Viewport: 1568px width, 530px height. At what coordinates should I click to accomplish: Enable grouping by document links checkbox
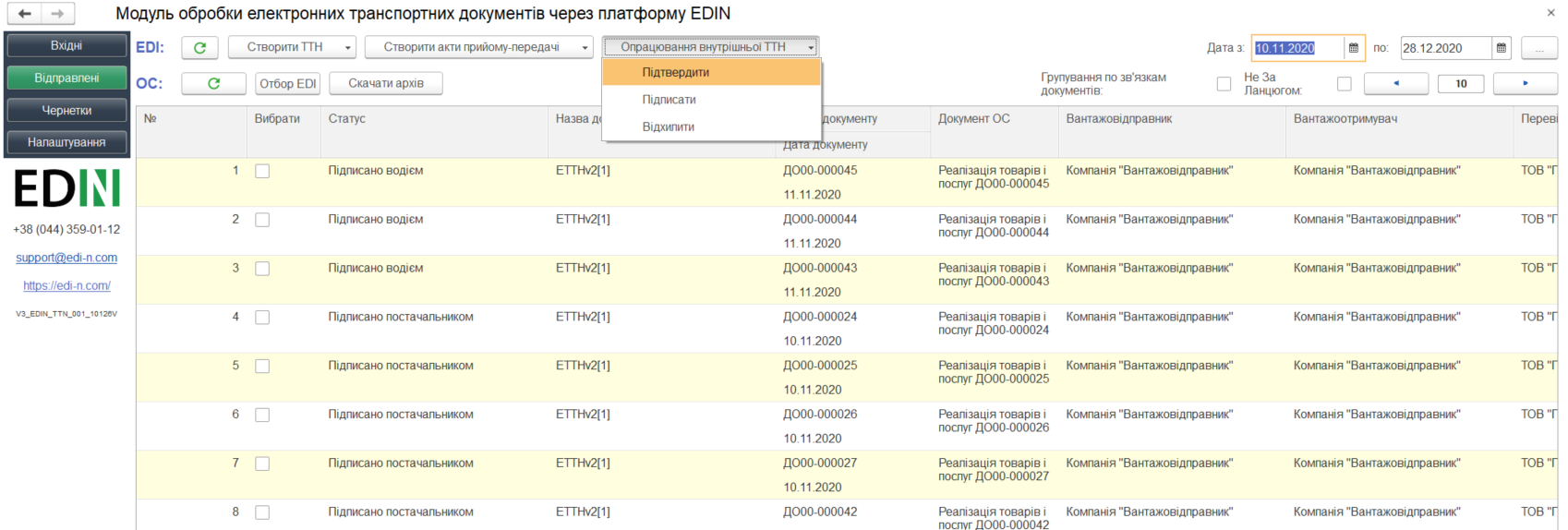(x=1224, y=84)
